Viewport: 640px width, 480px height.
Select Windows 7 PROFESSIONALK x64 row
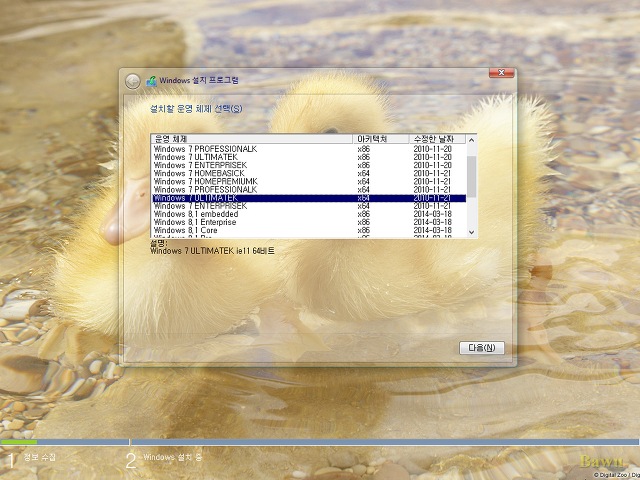point(309,190)
